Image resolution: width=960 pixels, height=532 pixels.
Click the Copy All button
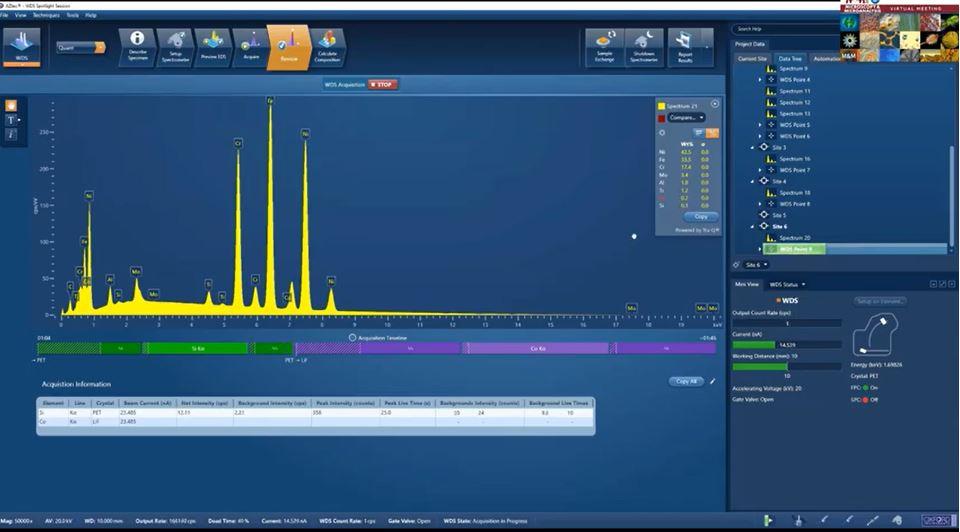click(686, 381)
